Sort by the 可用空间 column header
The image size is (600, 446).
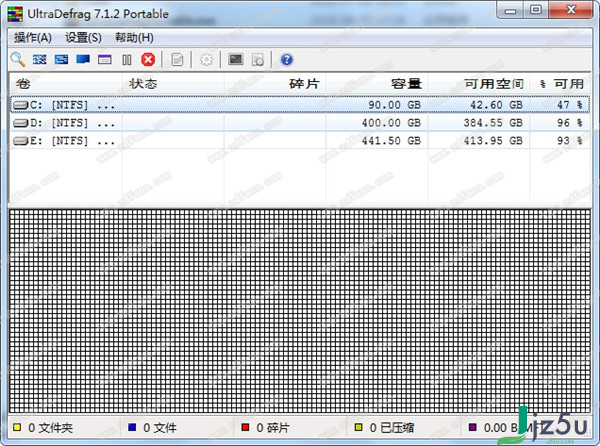[479, 84]
